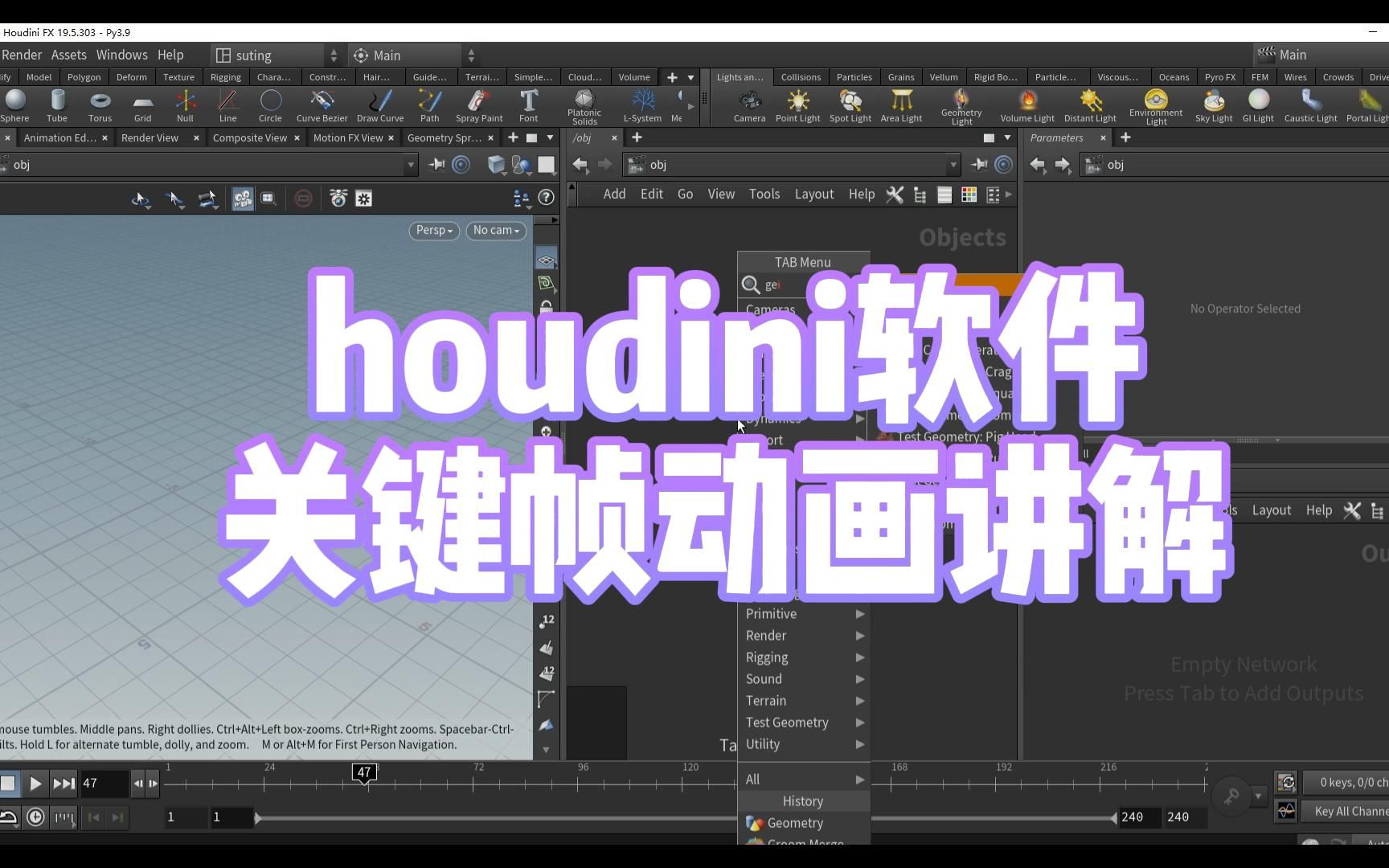Add a Null object from shelf
The height and width of the screenshot is (868, 1389).
pyautogui.click(x=185, y=106)
